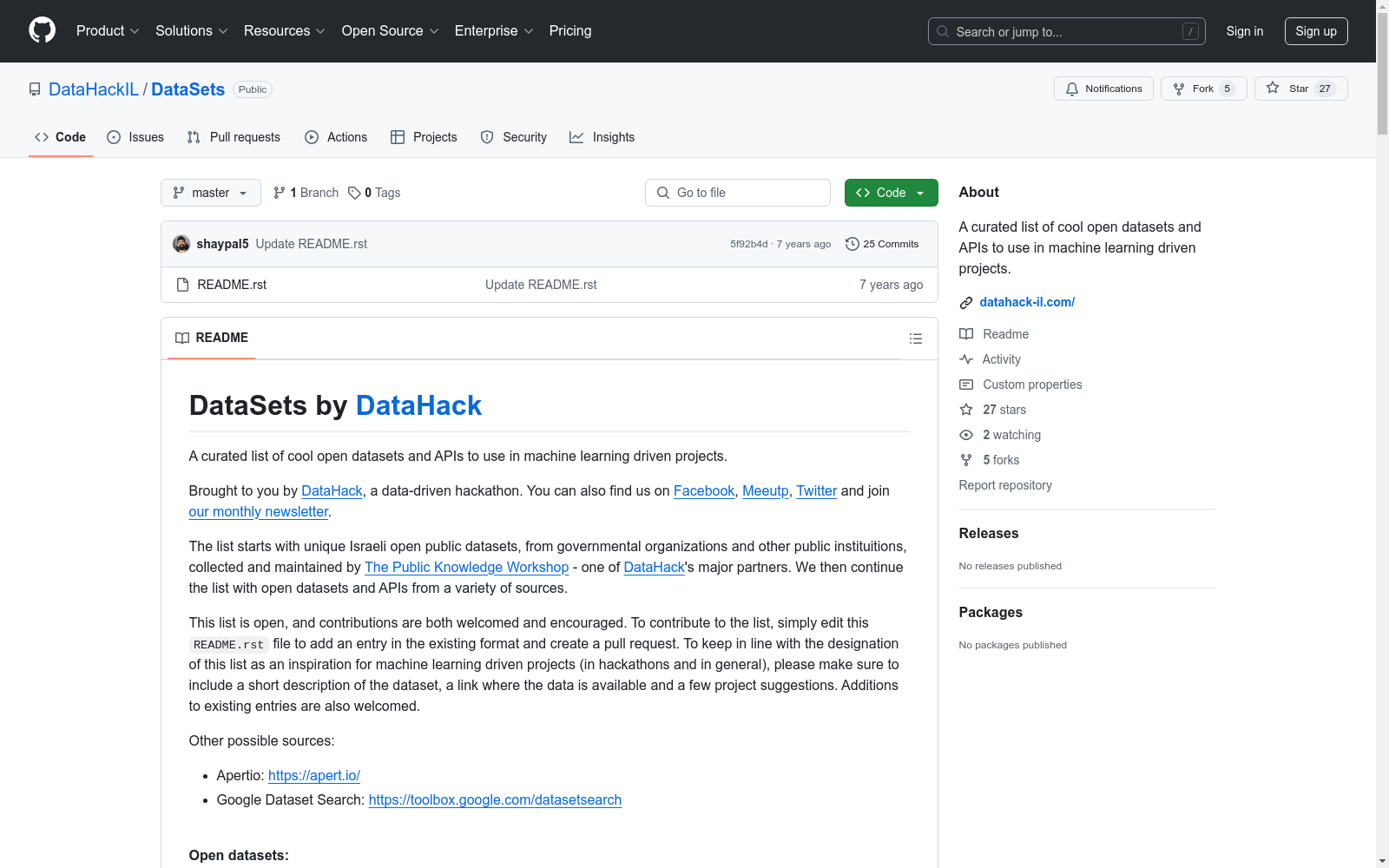The image size is (1389, 868).
Task: Click the Go to file search box
Action: pos(738,193)
